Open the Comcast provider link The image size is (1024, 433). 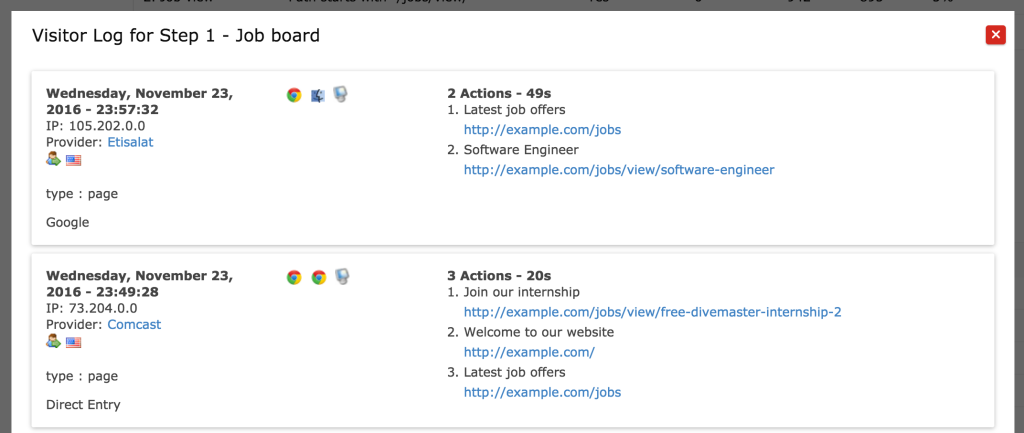(x=134, y=324)
